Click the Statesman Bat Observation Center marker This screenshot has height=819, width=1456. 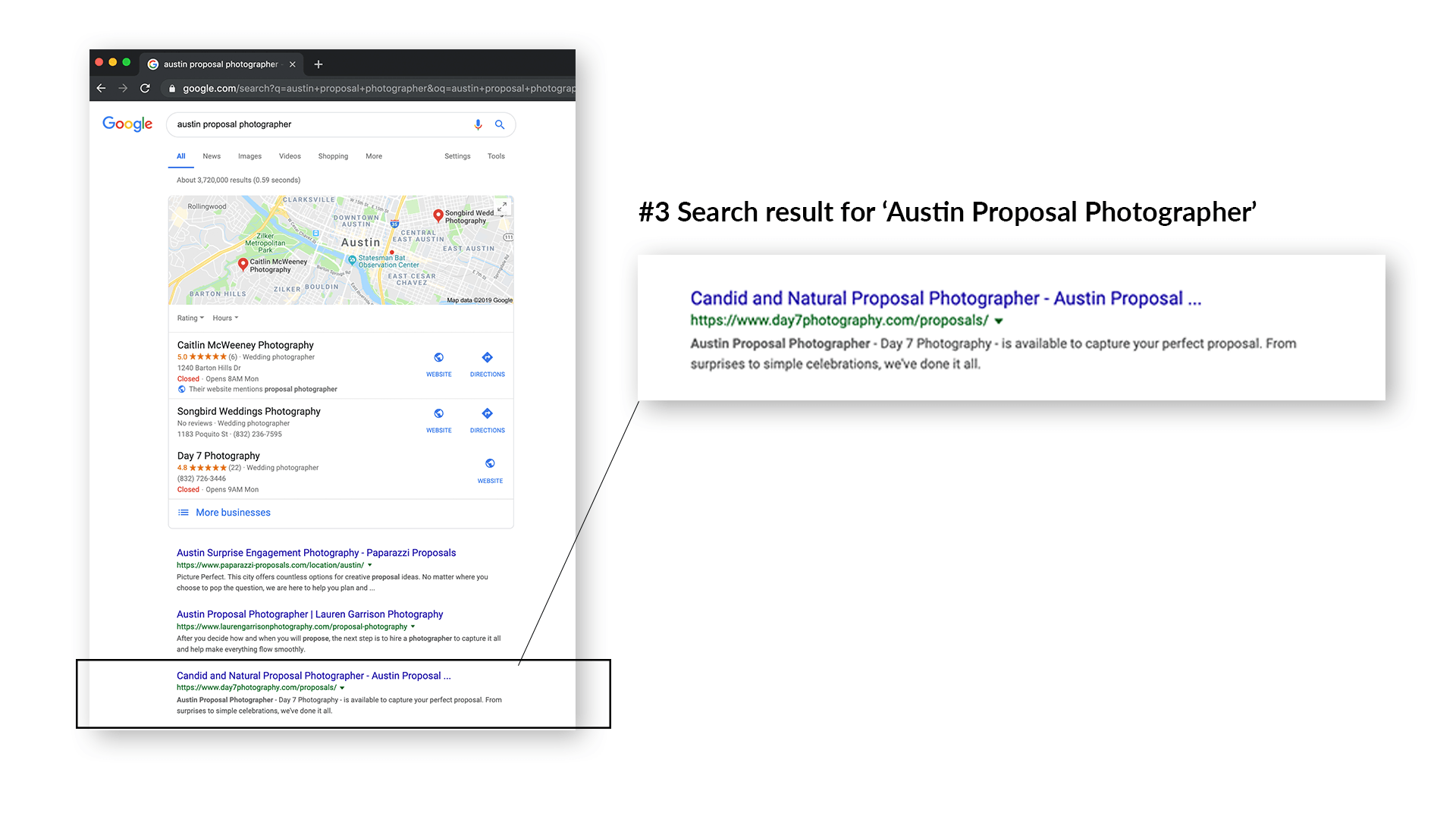352,260
